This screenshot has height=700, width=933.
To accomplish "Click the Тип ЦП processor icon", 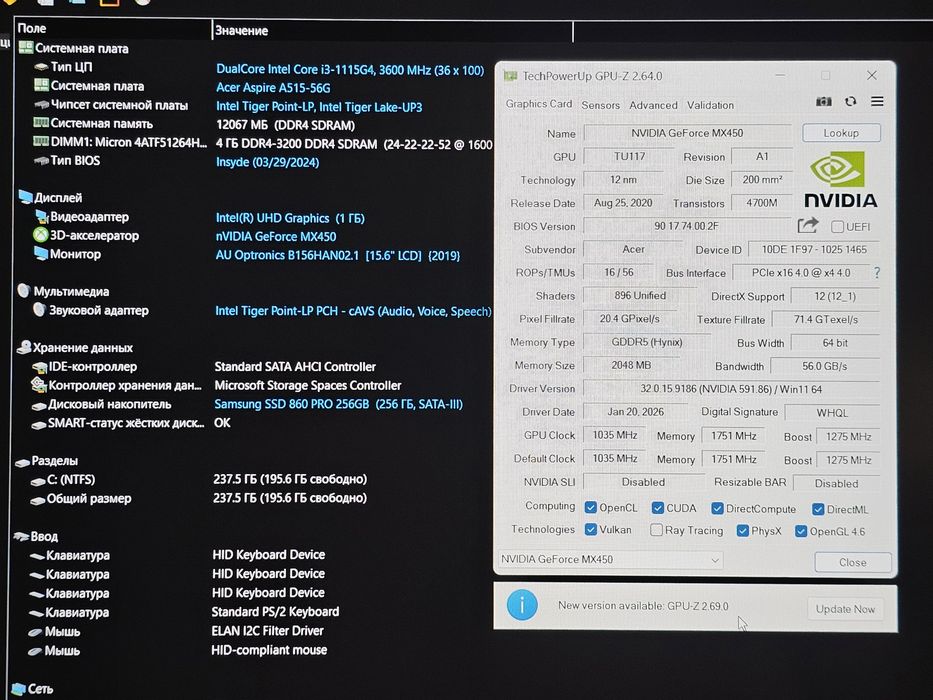I will click(x=41, y=67).
